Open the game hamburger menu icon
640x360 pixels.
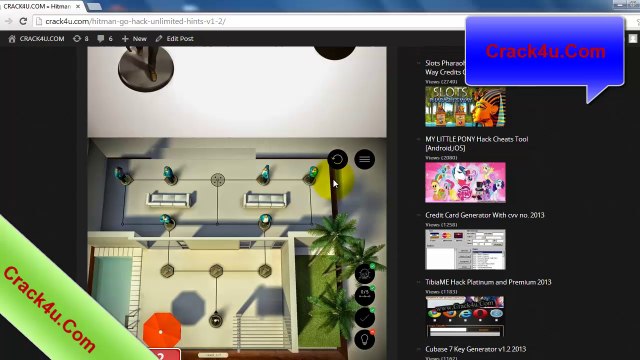tap(364, 159)
